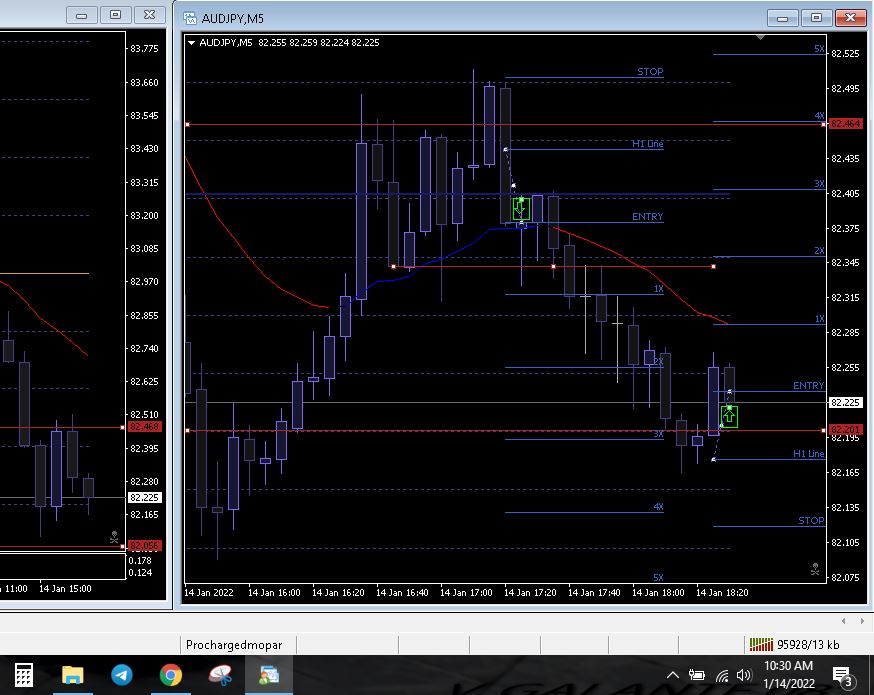
Task: Open Snipping Tool from the taskbar
Action: click(220, 675)
